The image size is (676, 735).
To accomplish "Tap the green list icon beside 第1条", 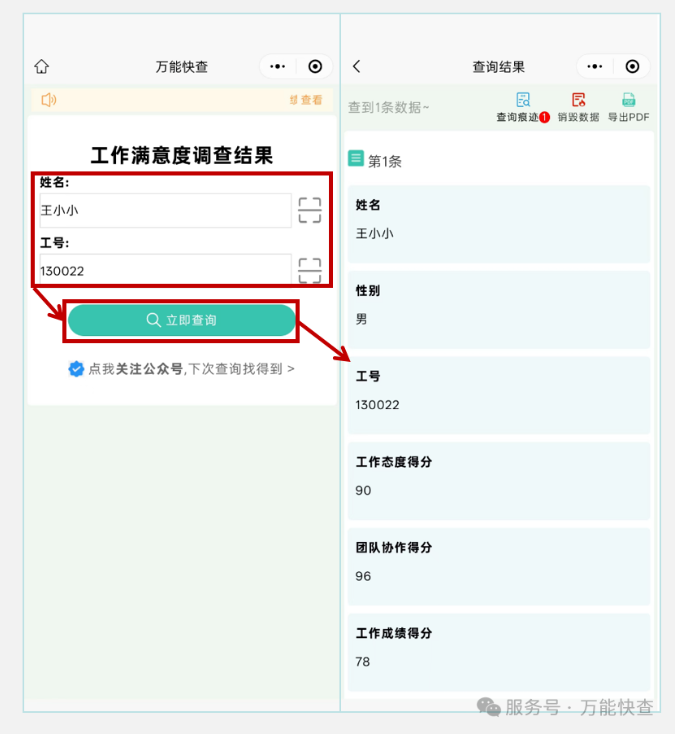I will (x=356, y=158).
